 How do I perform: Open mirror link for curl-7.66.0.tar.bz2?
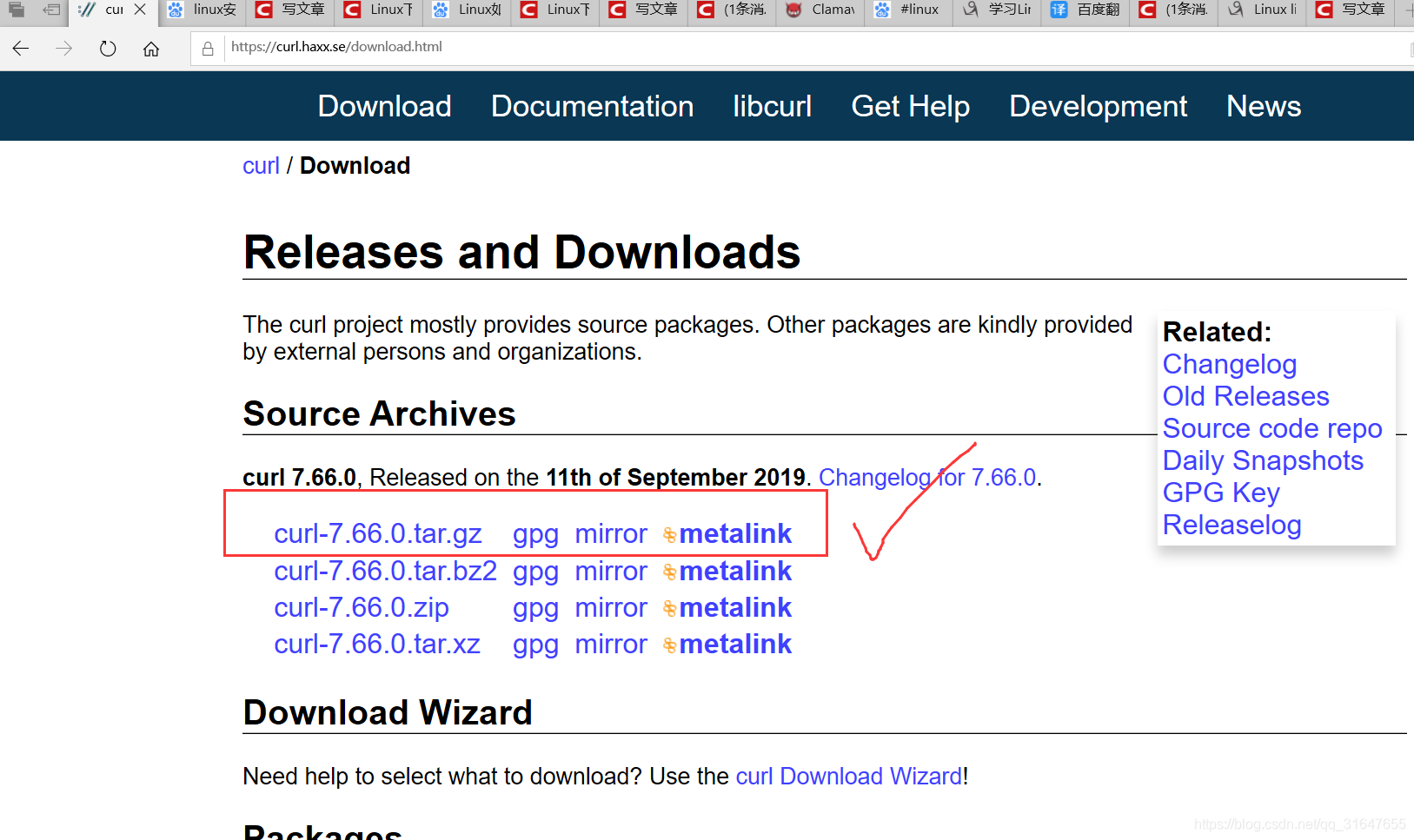point(611,571)
